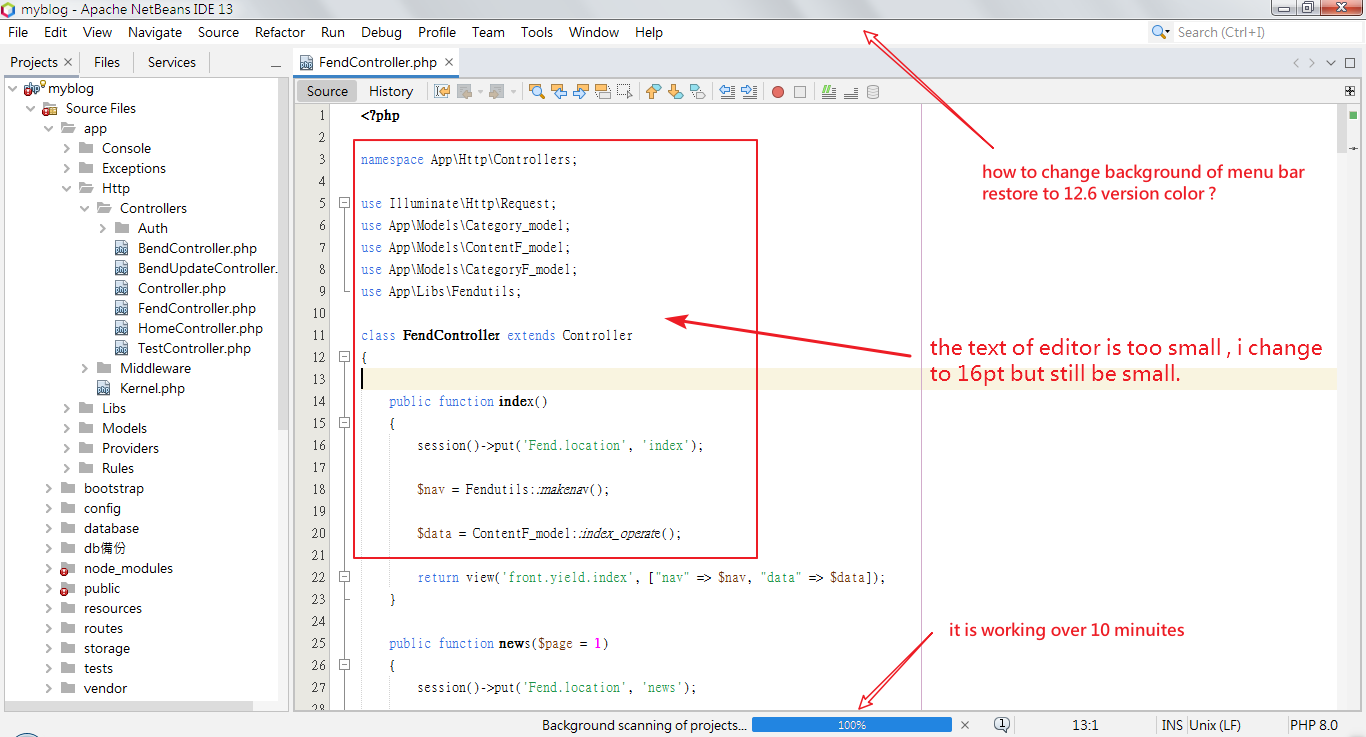Collapse class fold at line 12
Image resolution: width=1366 pixels, height=737 pixels.
point(345,357)
